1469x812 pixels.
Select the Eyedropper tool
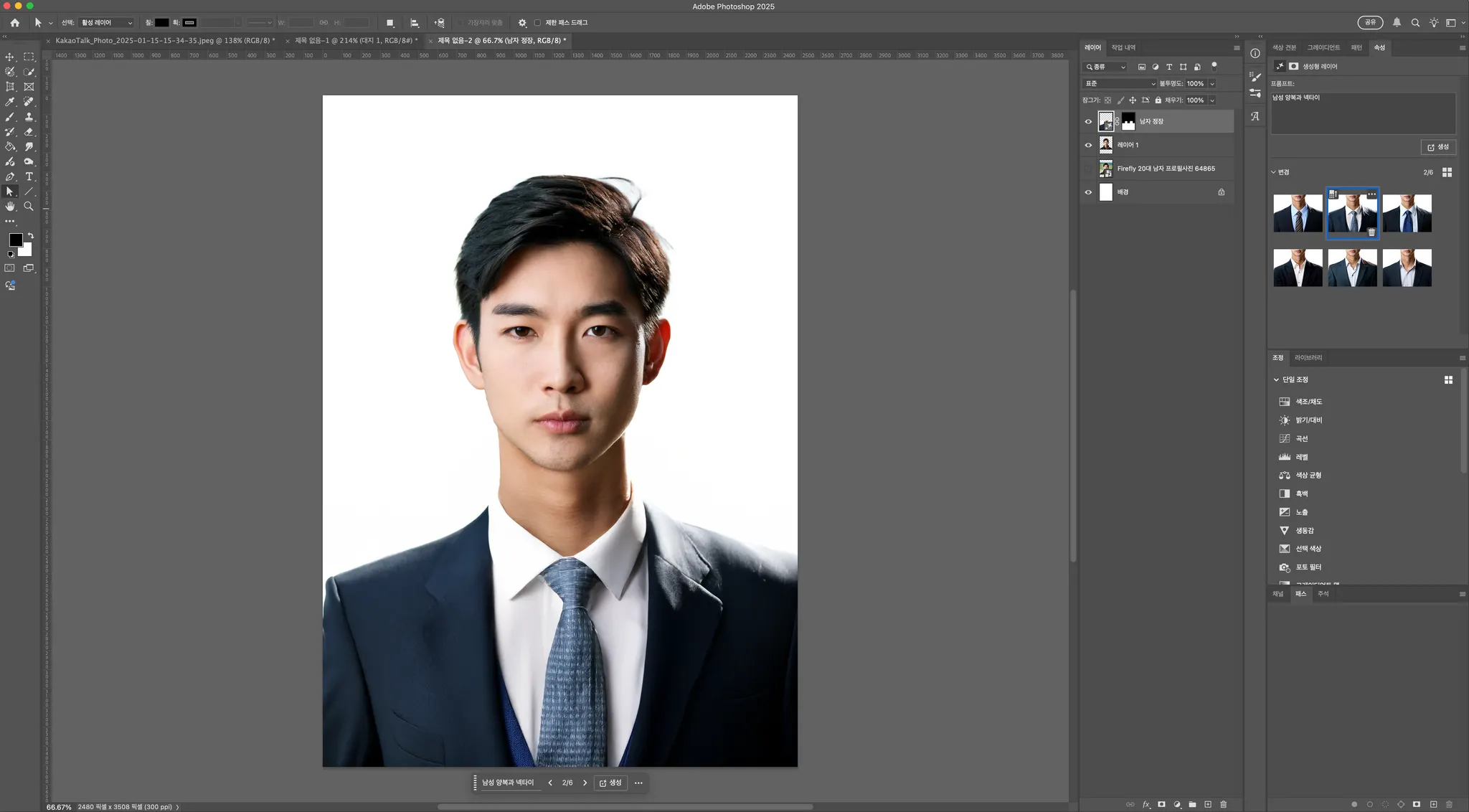[x=10, y=102]
